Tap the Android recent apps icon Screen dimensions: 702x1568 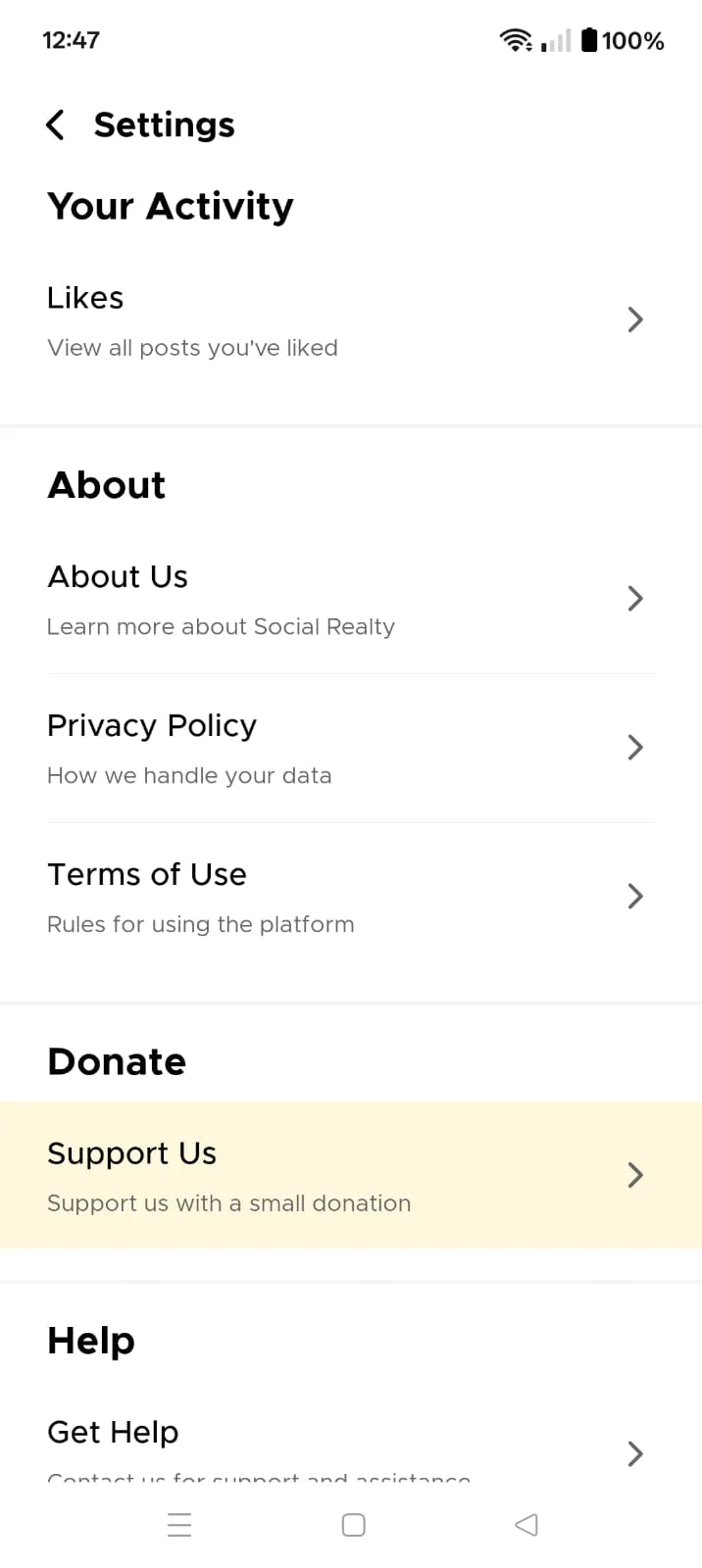point(179,1525)
